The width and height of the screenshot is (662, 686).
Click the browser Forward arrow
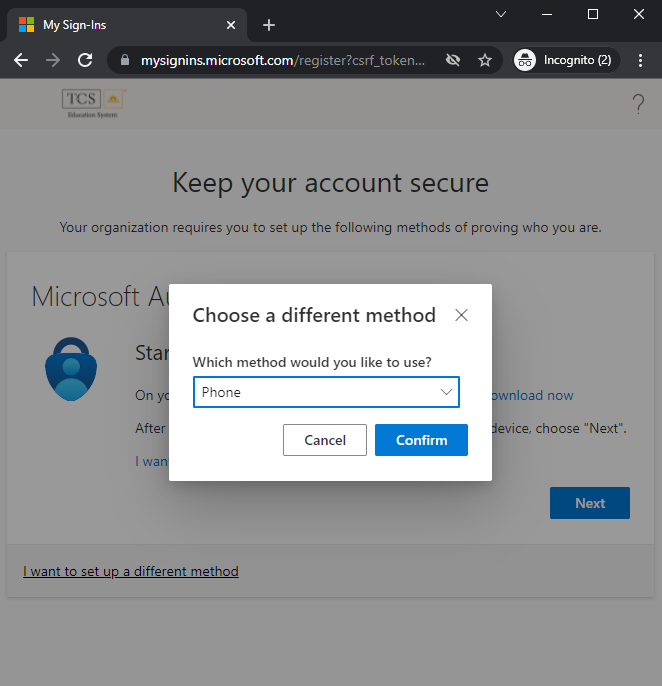pos(53,60)
